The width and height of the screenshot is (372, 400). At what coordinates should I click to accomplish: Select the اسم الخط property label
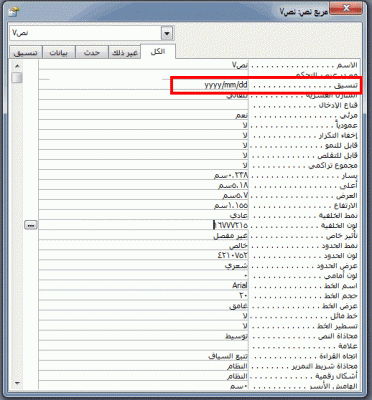tap(341, 286)
